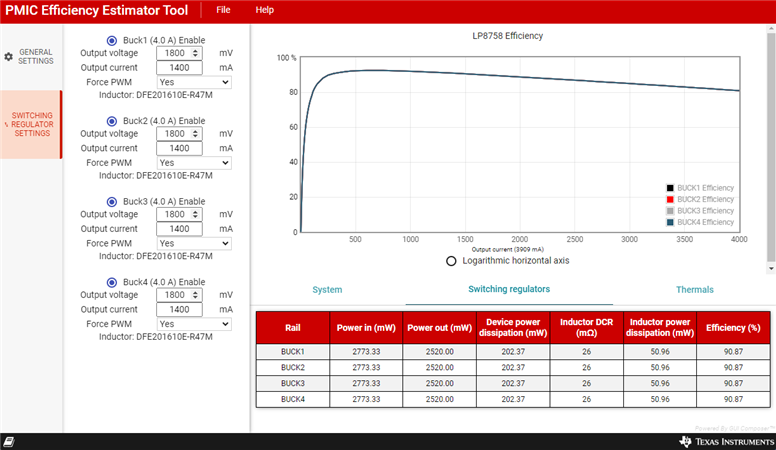The image size is (776, 450).
Task: Open the Help menu
Action: [265, 10]
